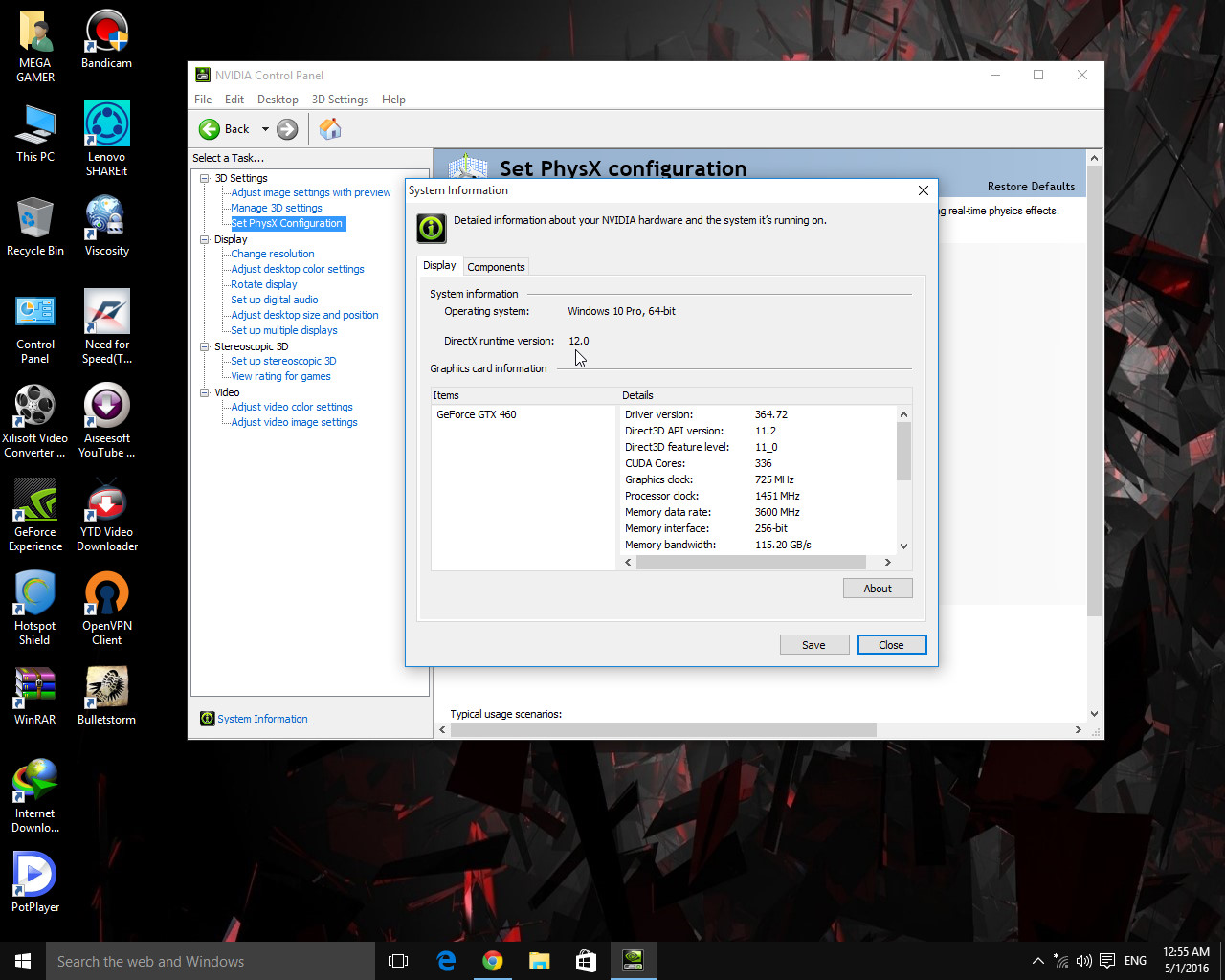1225x980 pixels.
Task: Click the Home icon in toolbar
Action: tap(330, 129)
